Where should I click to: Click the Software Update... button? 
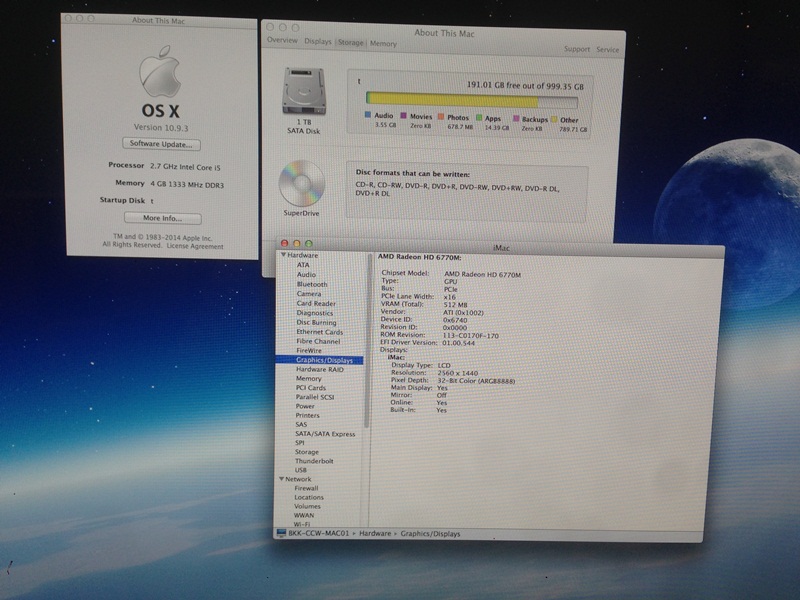click(161, 144)
